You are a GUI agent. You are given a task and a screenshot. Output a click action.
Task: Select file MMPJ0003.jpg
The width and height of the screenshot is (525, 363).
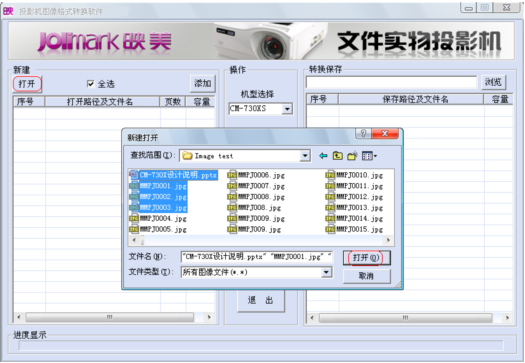158,208
